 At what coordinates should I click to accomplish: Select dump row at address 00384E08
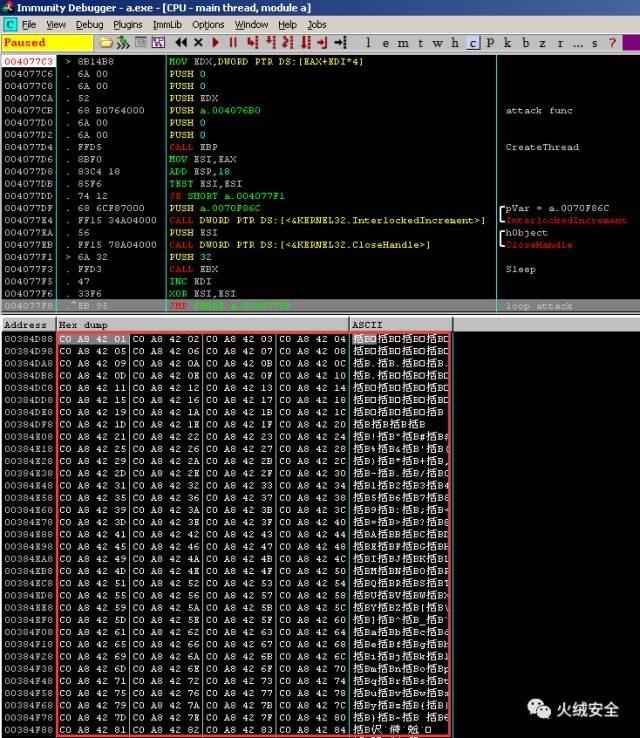click(226, 437)
